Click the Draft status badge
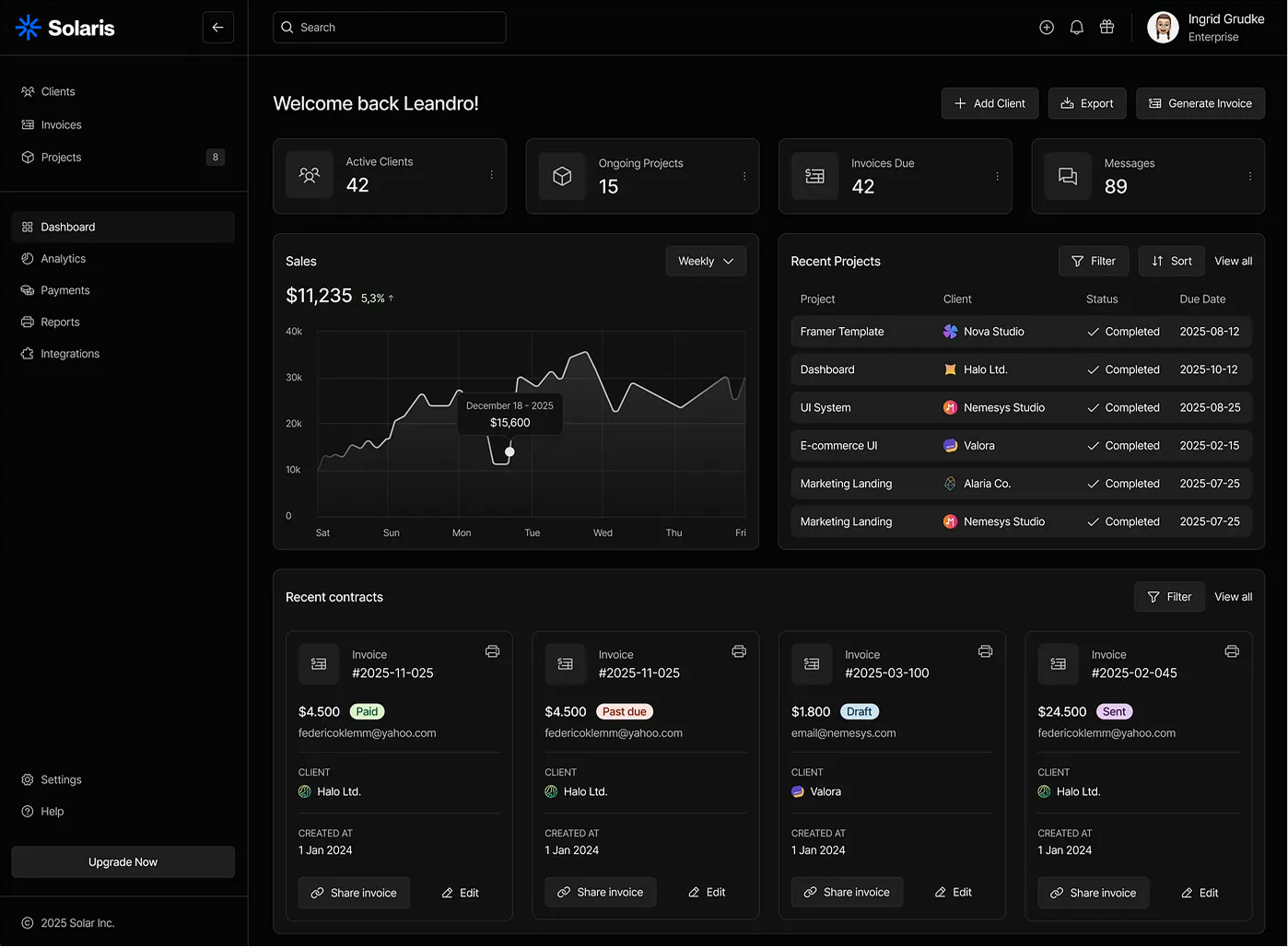Screen dimensions: 1288x947 click(860, 712)
